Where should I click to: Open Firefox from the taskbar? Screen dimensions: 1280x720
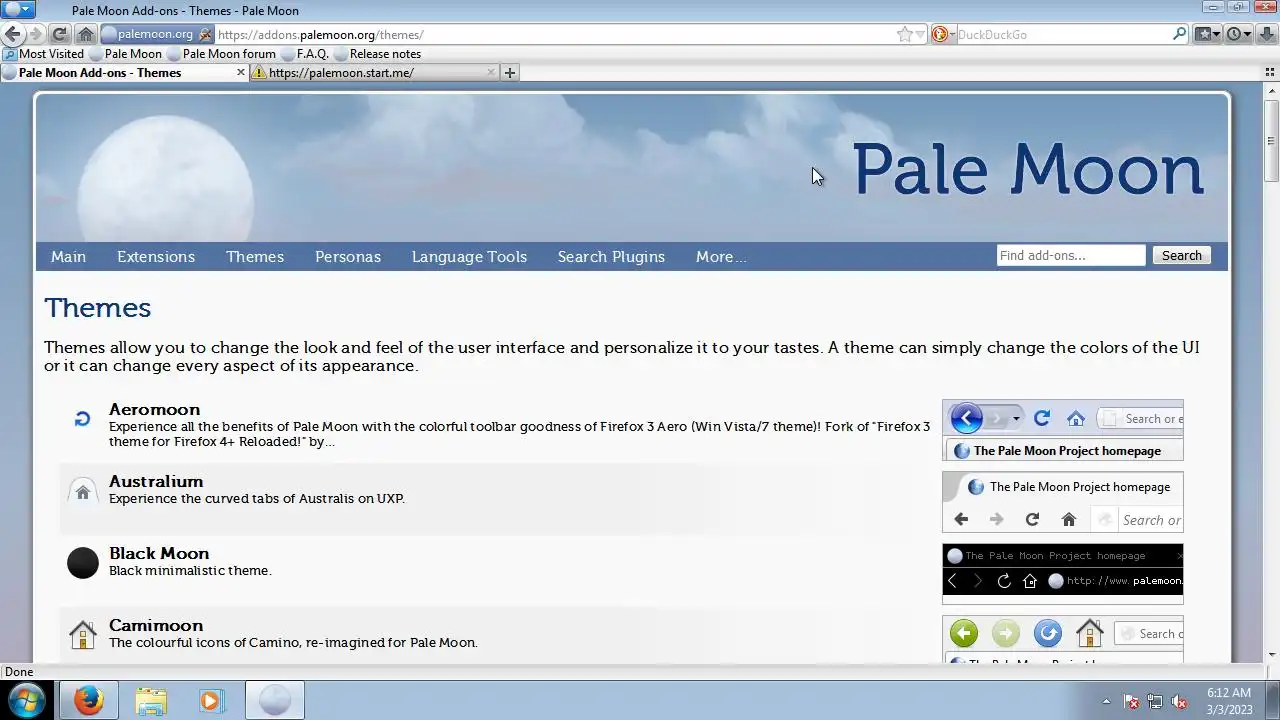coord(89,701)
